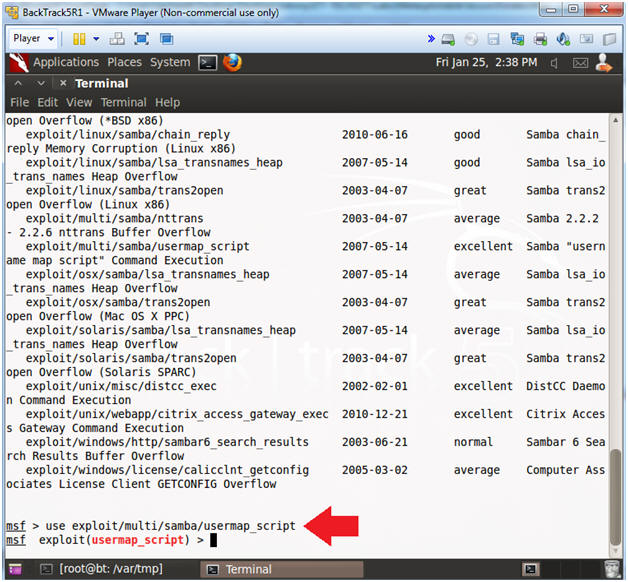Switch to the root@bt: /var/tmp window
Image resolution: width=628 pixels, height=582 pixels.
click(x=103, y=569)
